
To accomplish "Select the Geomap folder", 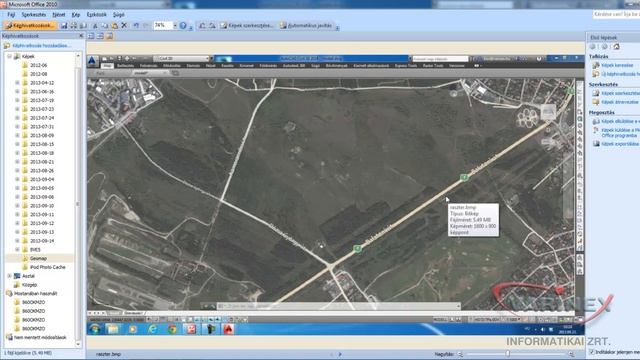I will click(x=38, y=258).
